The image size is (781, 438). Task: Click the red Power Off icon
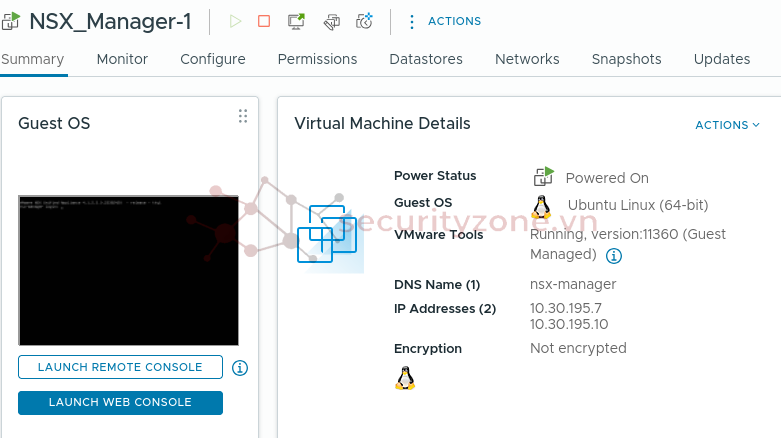264,21
